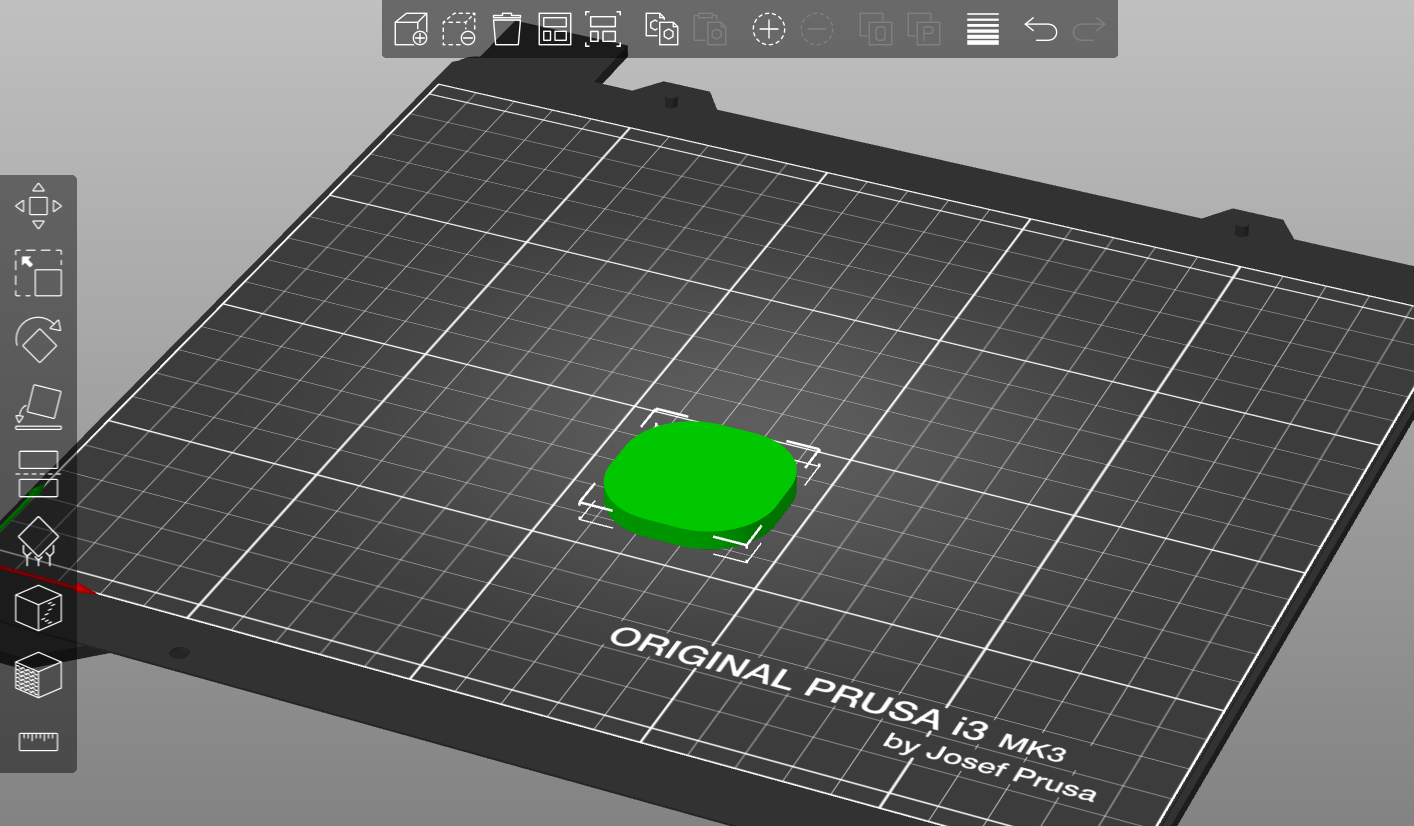Screen dimensions: 1414x826
Task: Open Variable layer height tool
Action: [983, 29]
